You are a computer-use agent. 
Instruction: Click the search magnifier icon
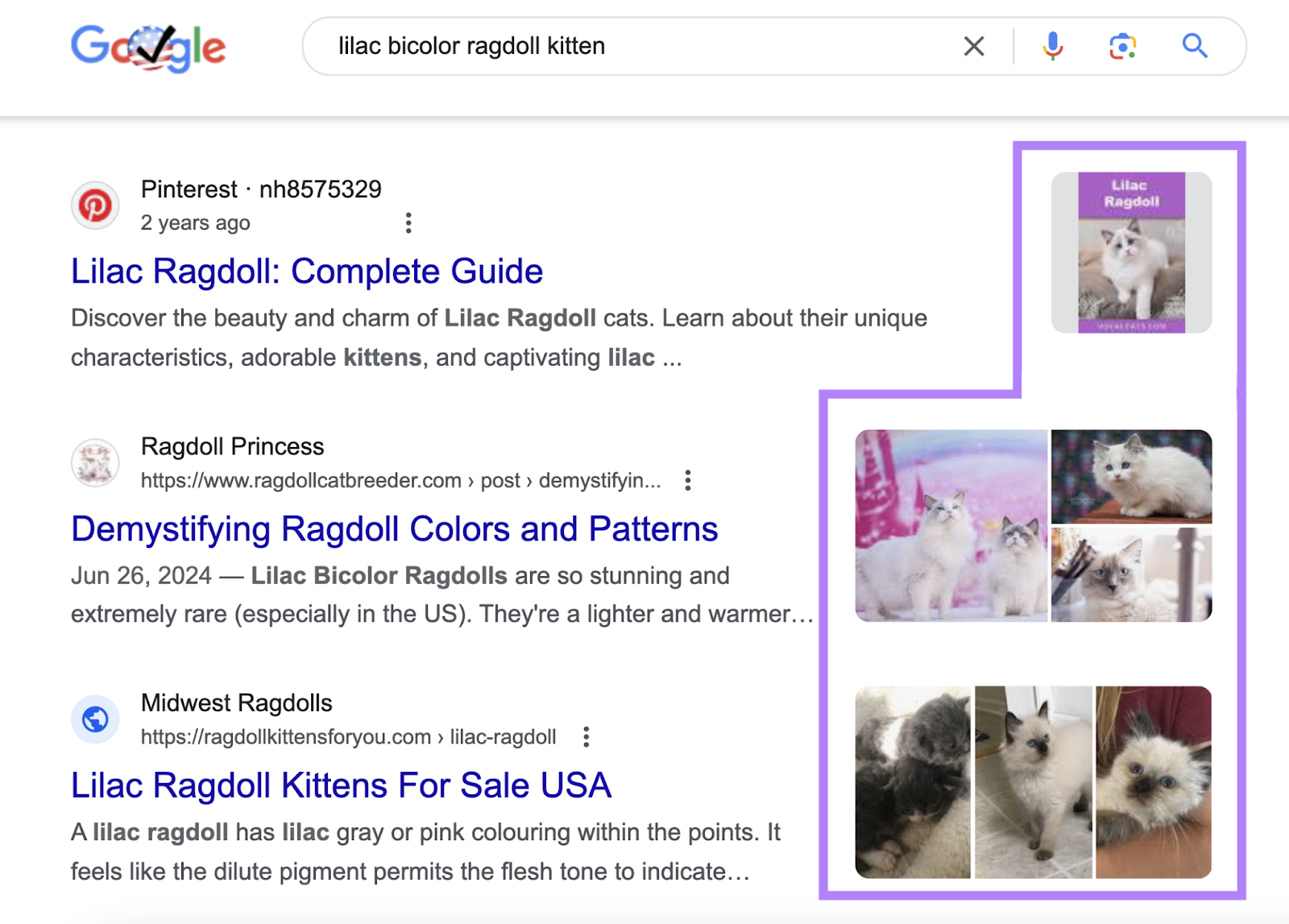[1195, 46]
